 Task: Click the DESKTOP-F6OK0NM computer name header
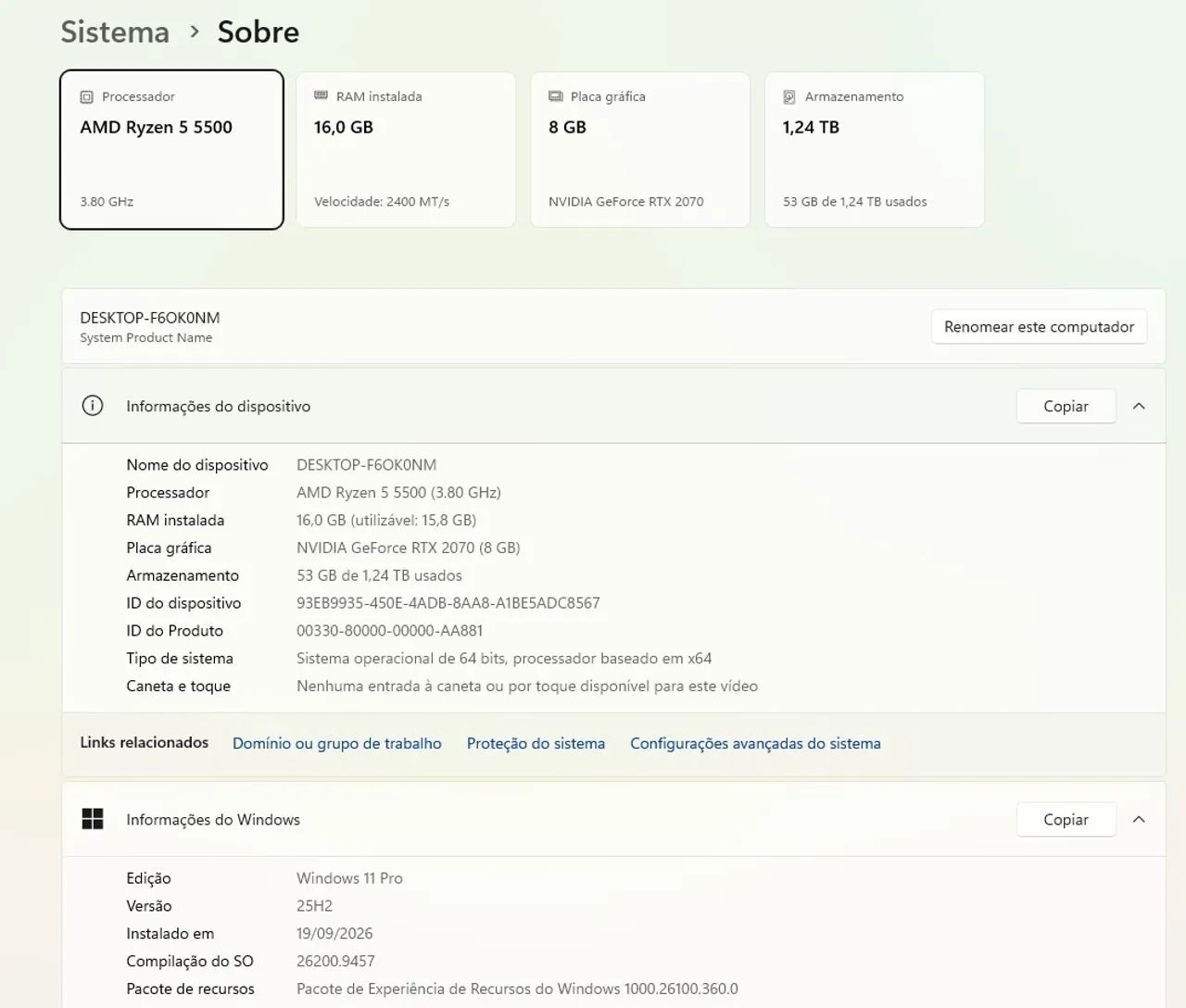click(x=150, y=318)
